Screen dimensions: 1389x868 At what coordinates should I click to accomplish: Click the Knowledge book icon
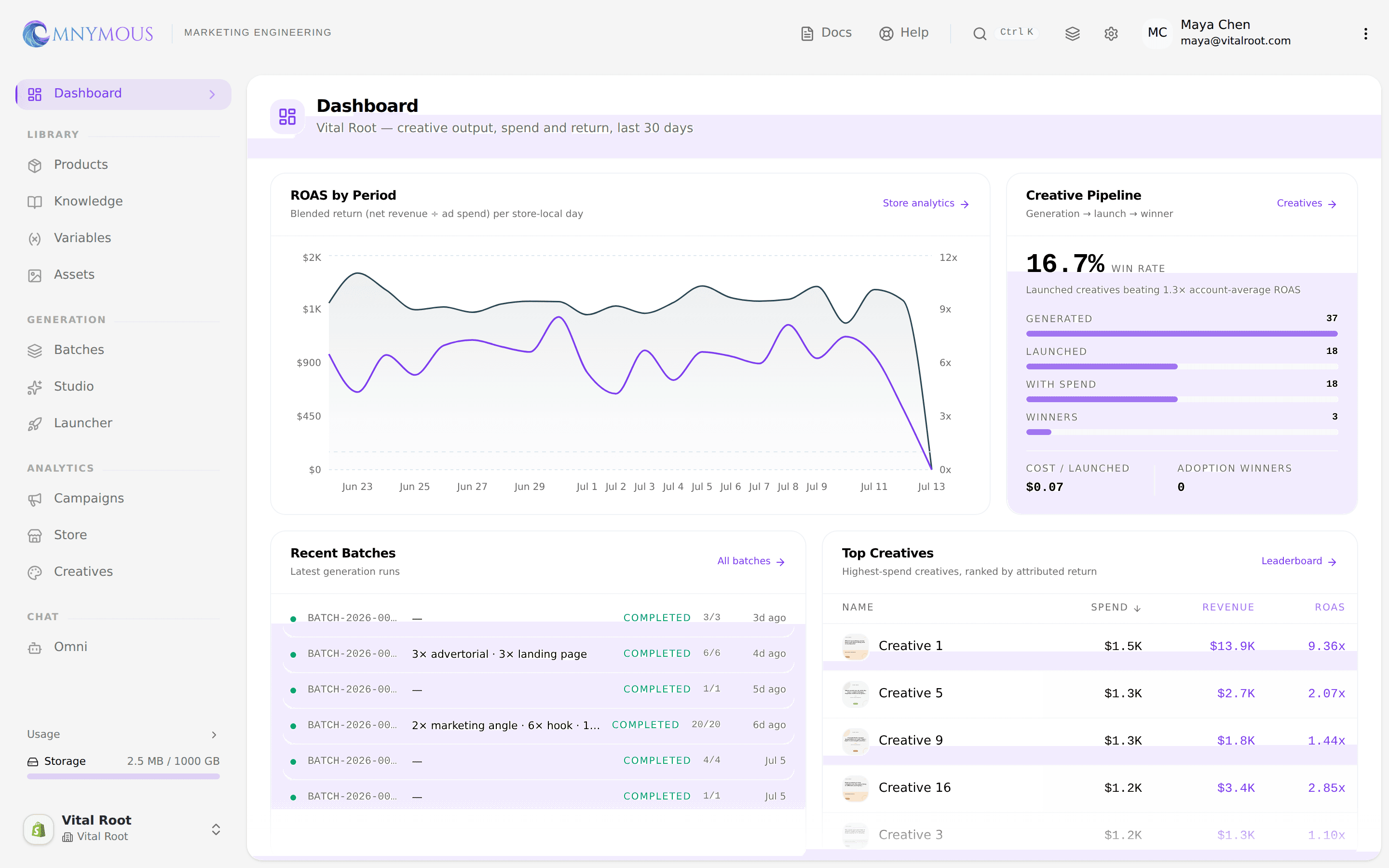click(x=35, y=203)
